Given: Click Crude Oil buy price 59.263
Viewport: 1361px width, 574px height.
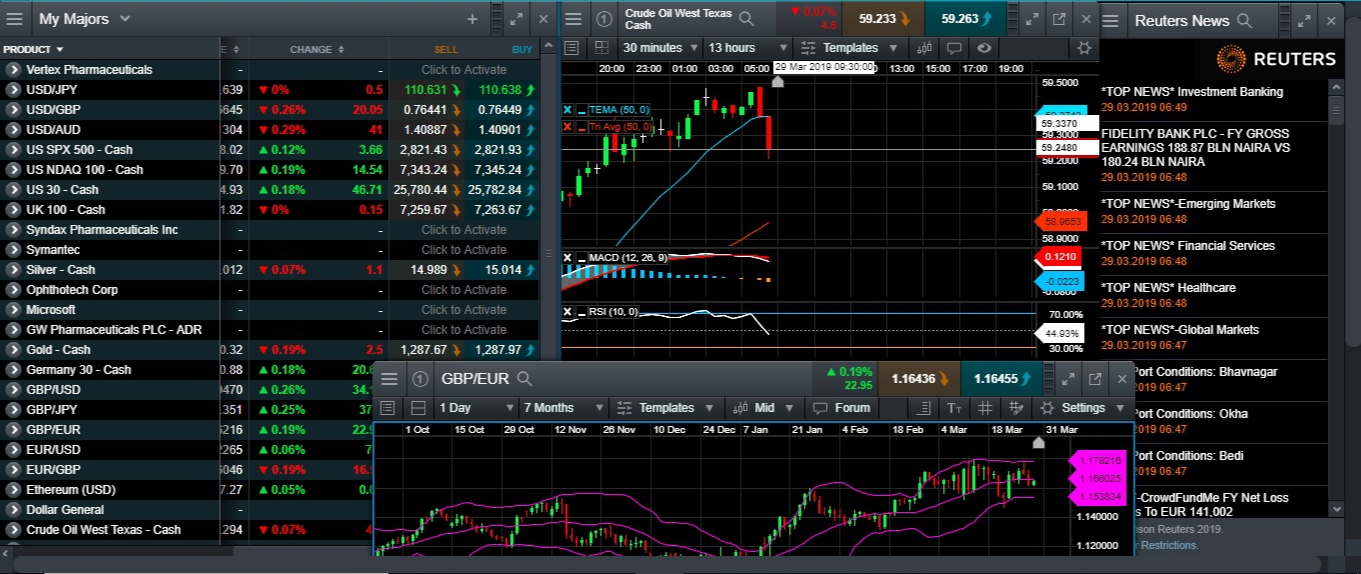Looking at the screenshot, I should point(966,18).
